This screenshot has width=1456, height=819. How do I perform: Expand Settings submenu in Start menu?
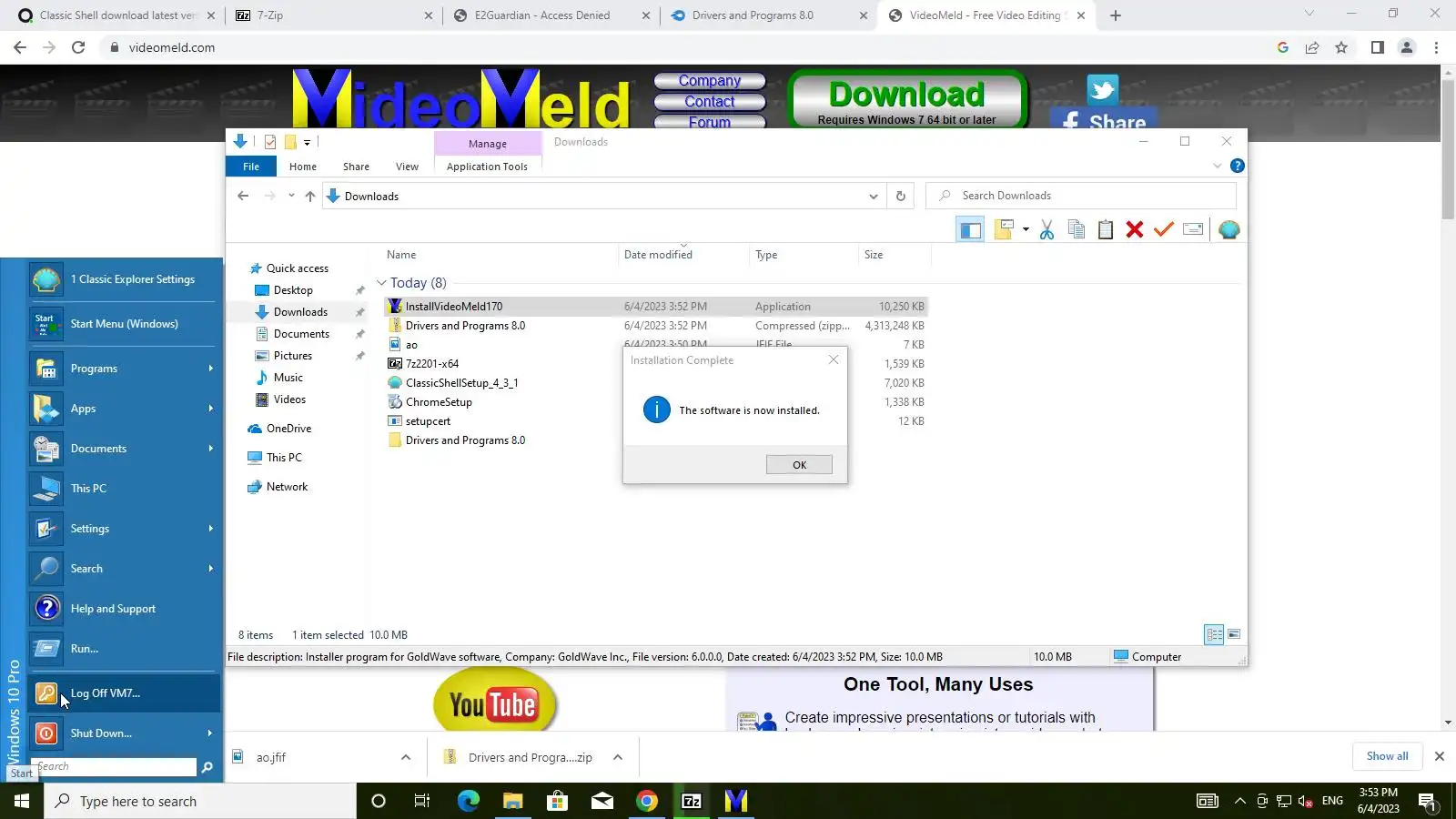coord(125,529)
